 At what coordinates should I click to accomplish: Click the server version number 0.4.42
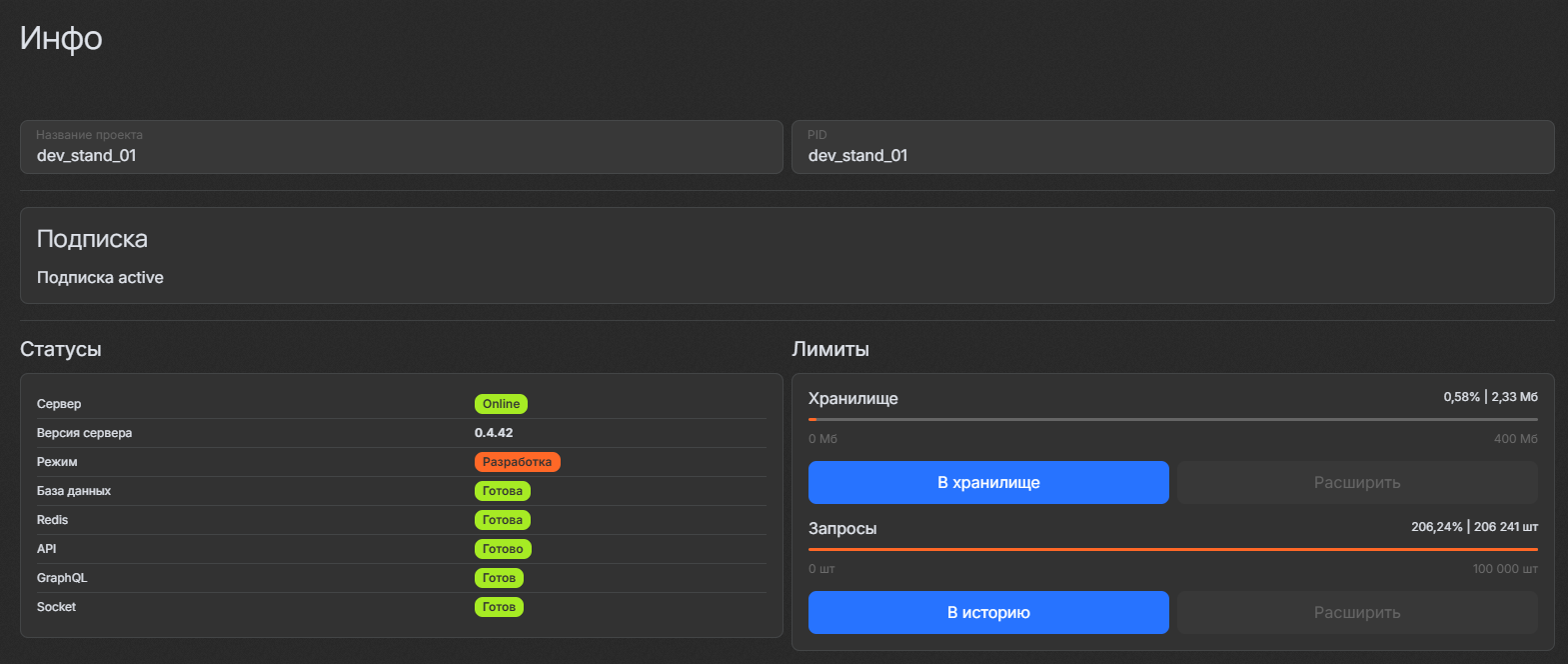point(494,433)
